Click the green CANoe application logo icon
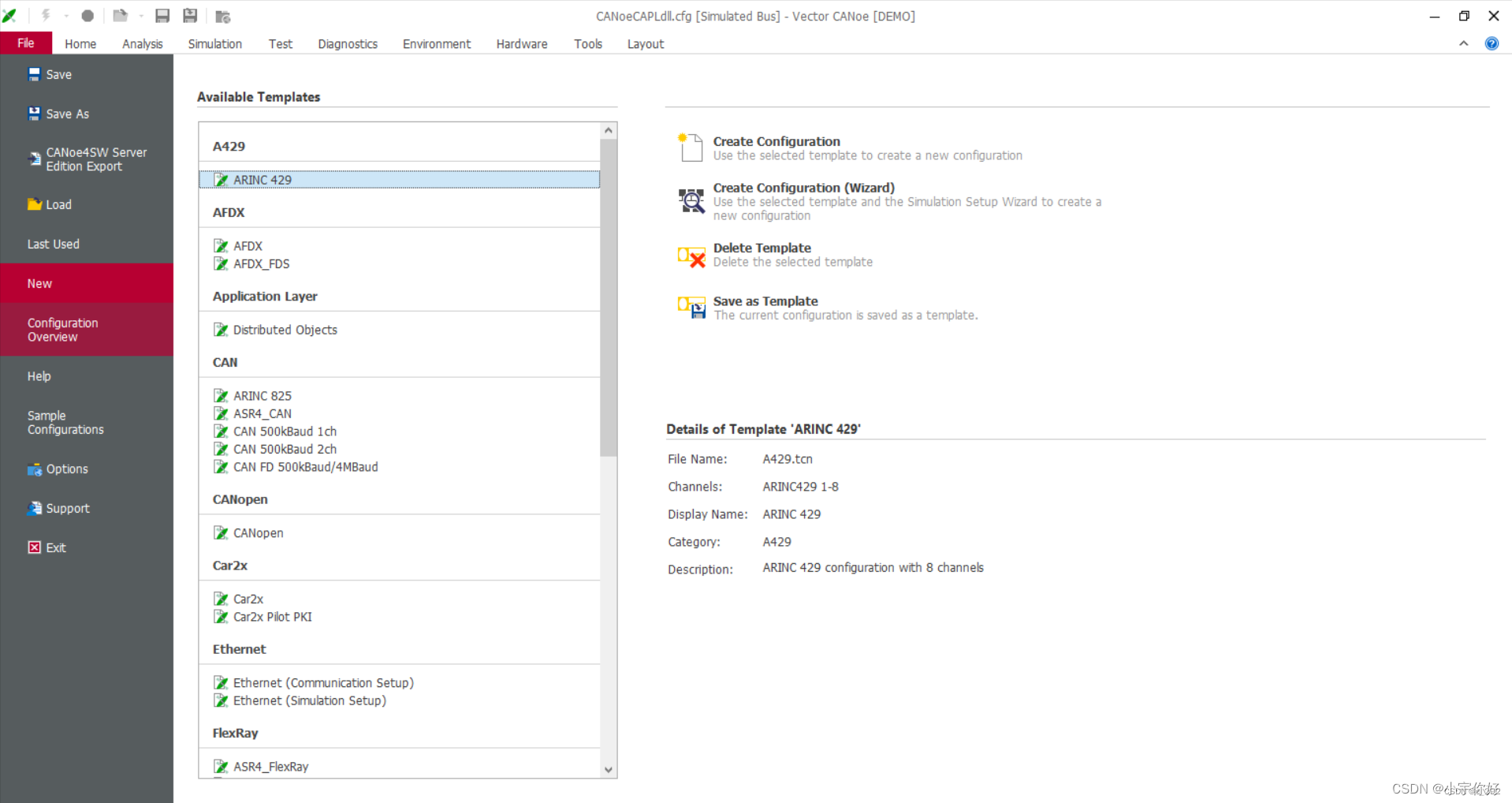The image size is (1512, 803). pyautogui.click(x=10, y=16)
